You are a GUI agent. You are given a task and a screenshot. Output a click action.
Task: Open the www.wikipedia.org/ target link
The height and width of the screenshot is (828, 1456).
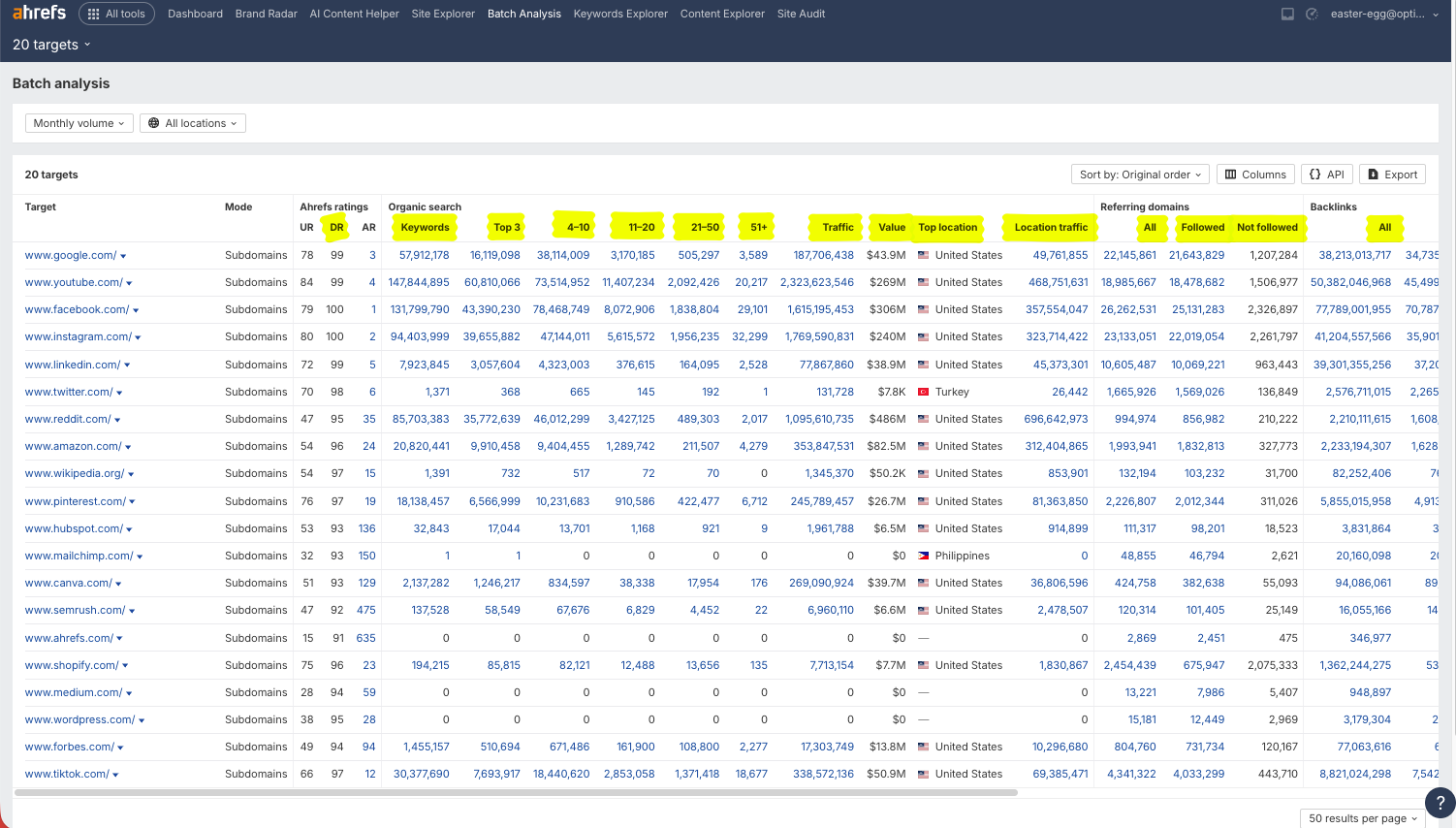click(x=75, y=473)
